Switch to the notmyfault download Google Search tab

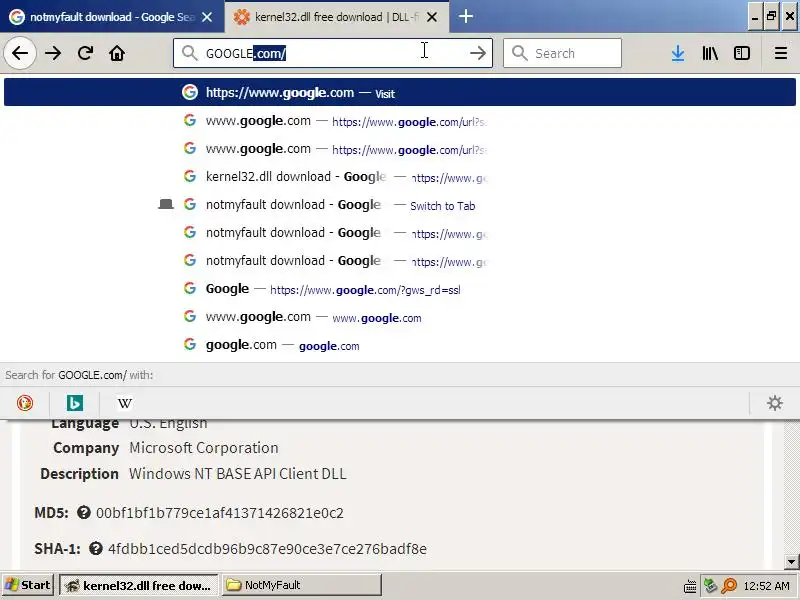pyautogui.click(x=111, y=17)
